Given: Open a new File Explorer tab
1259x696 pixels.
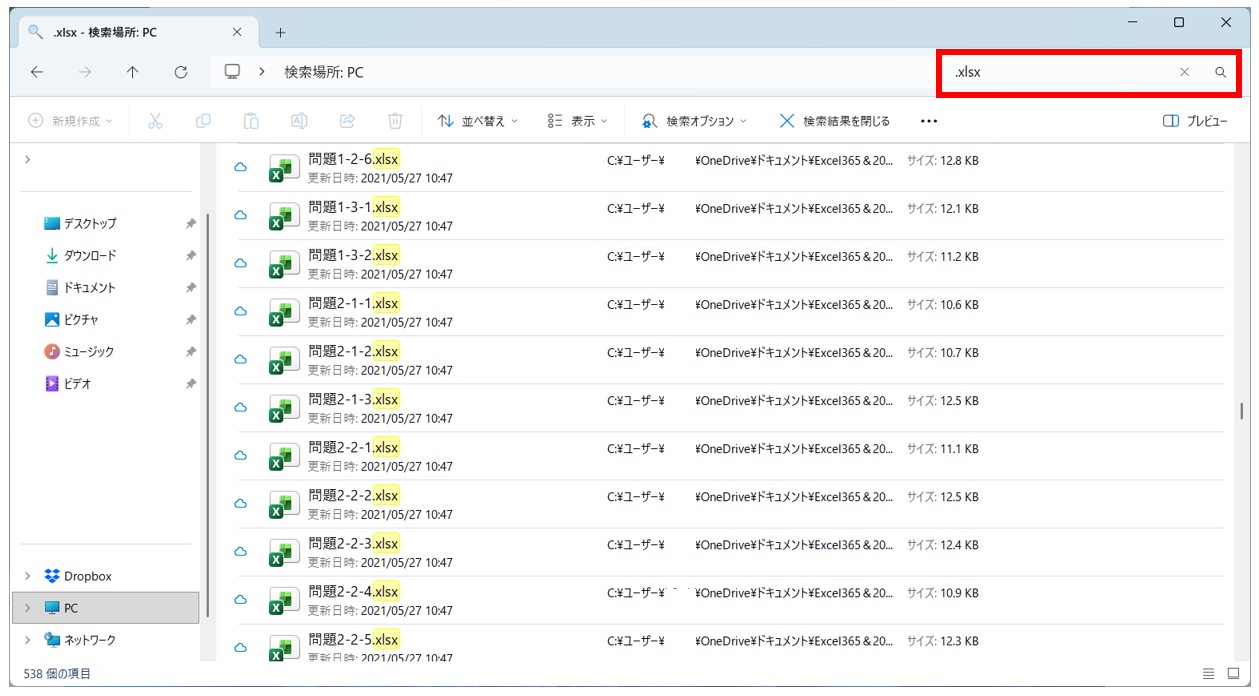Looking at the screenshot, I should tap(281, 31).
